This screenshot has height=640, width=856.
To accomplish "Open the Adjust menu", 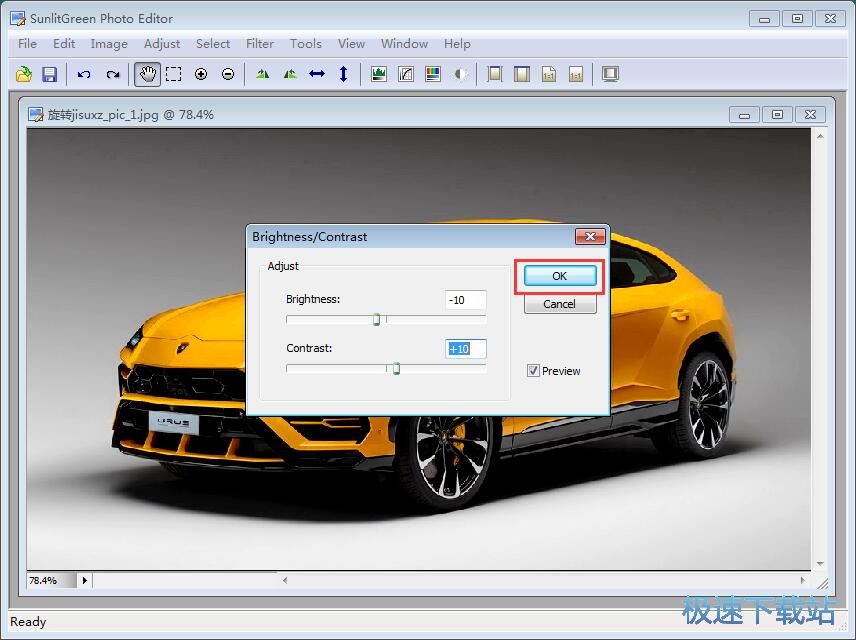I will [162, 44].
